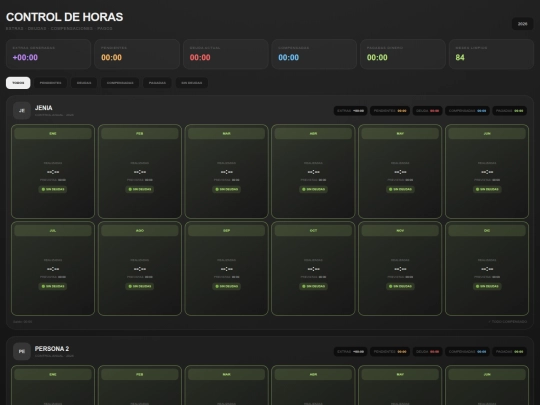Open Jenia's FEB month header
Viewport: 540px width, 405px height.
[139, 134]
